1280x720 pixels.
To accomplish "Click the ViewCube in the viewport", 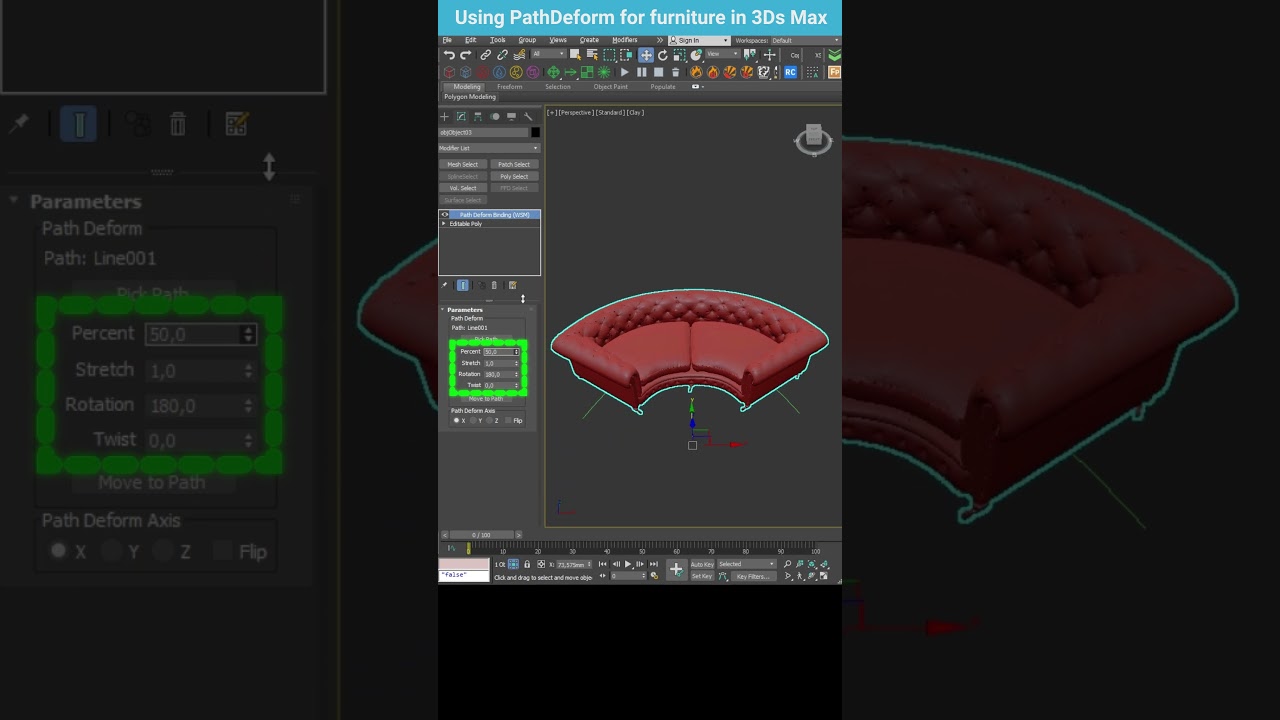I will pyautogui.click(x=813, y=138).
